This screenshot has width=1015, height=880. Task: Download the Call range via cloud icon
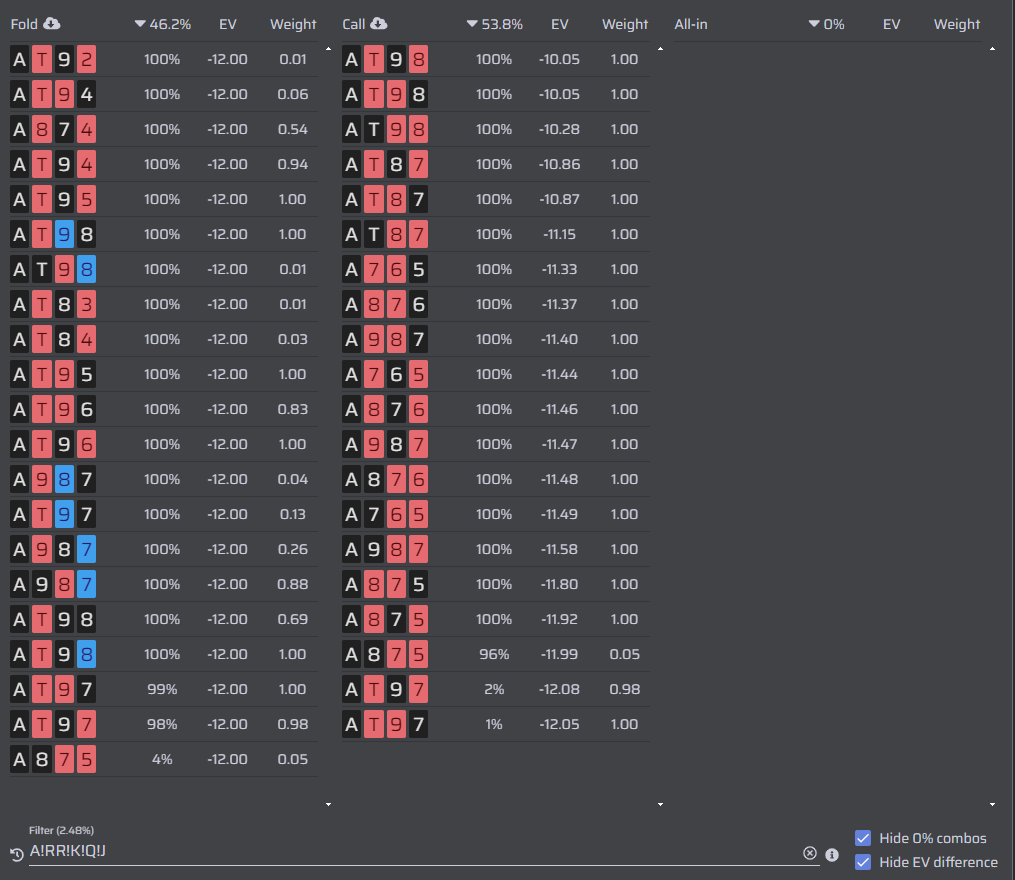click(x=379, y=24)
